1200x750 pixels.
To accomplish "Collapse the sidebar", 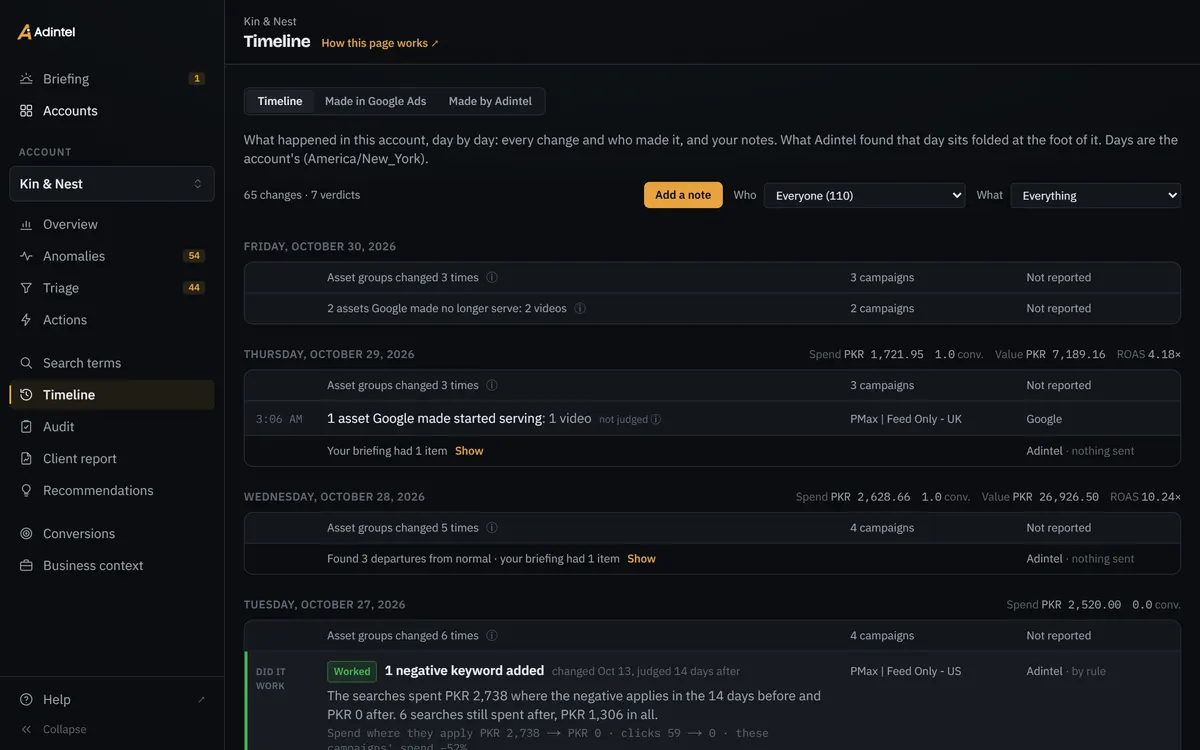I will pos(112,730).
